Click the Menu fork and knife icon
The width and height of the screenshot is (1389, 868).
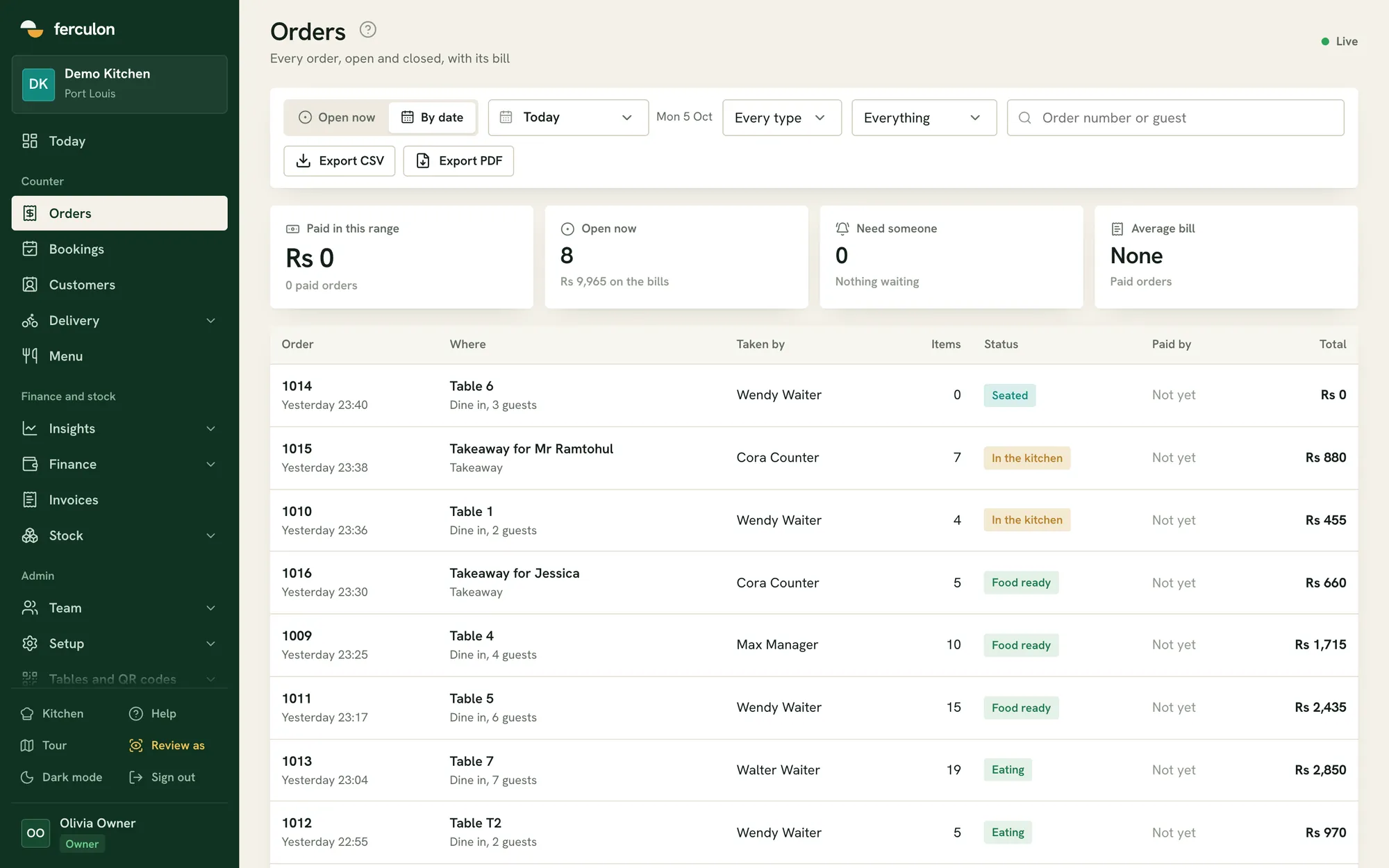30,356
